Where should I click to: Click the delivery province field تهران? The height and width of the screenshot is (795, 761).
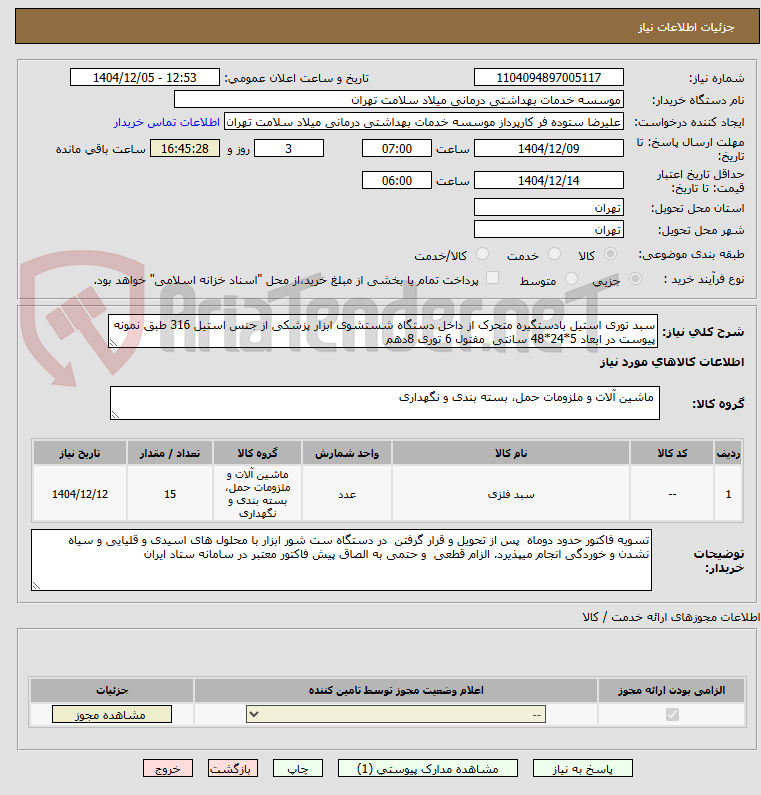pos(549,208)
